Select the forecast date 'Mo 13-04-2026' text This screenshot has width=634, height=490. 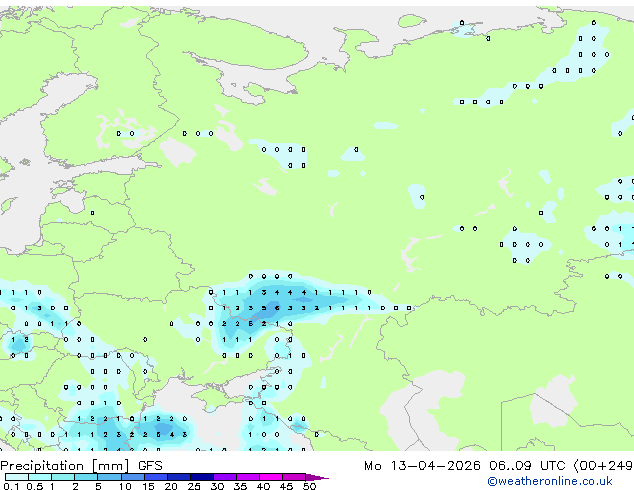[x=422, y=466]
